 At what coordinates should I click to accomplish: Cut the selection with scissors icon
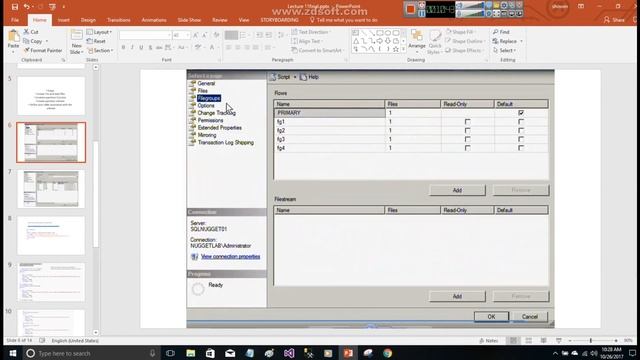coord(31,32)
